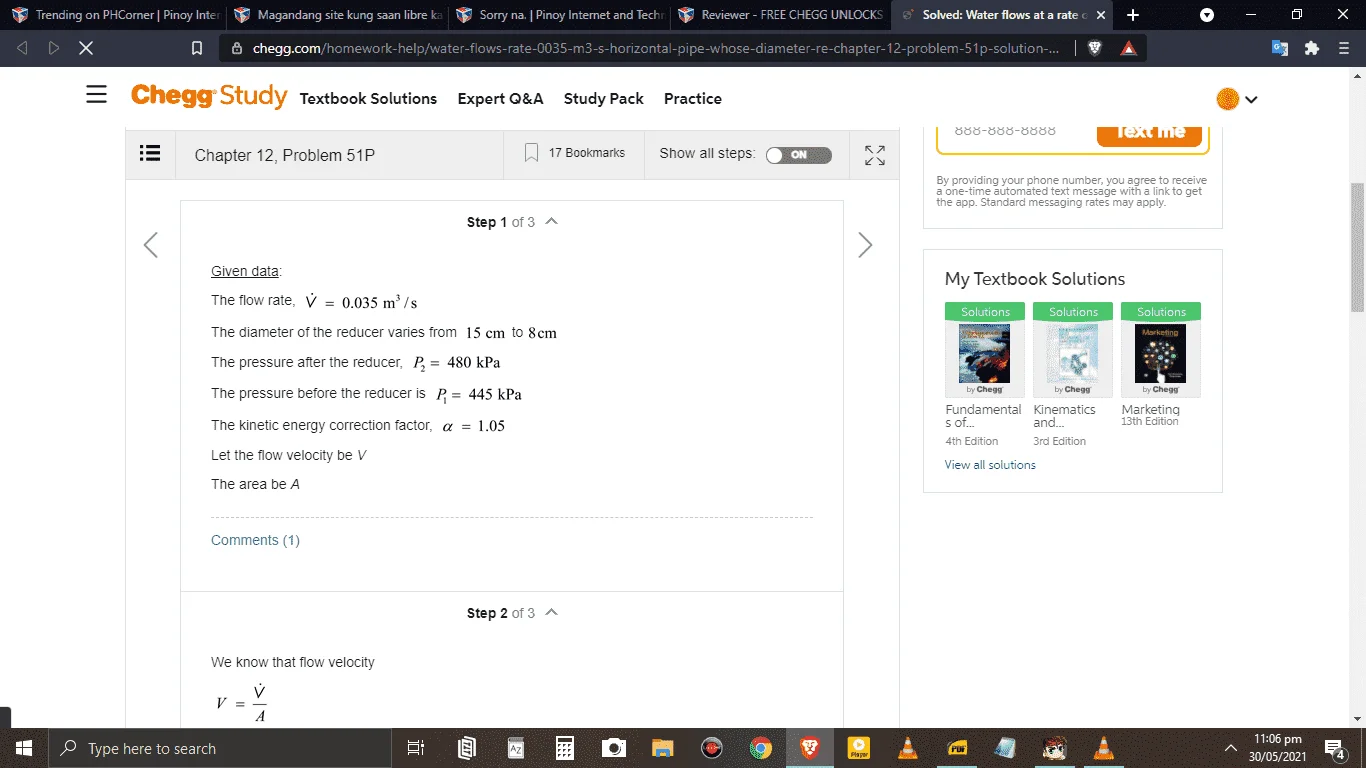Open Brave Shields lion icon

[1095, 48]
